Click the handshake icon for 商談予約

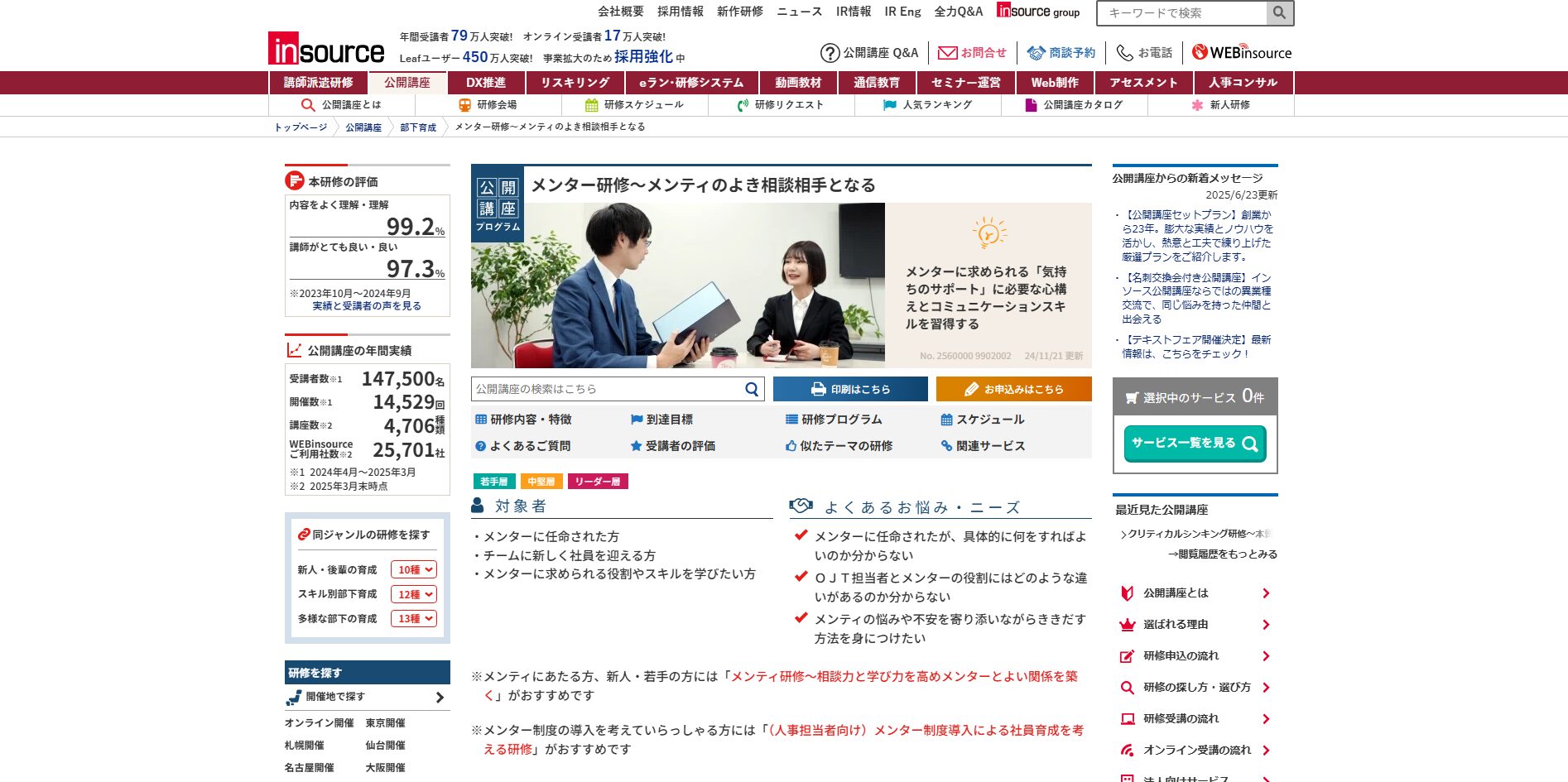click(1036, 53)
